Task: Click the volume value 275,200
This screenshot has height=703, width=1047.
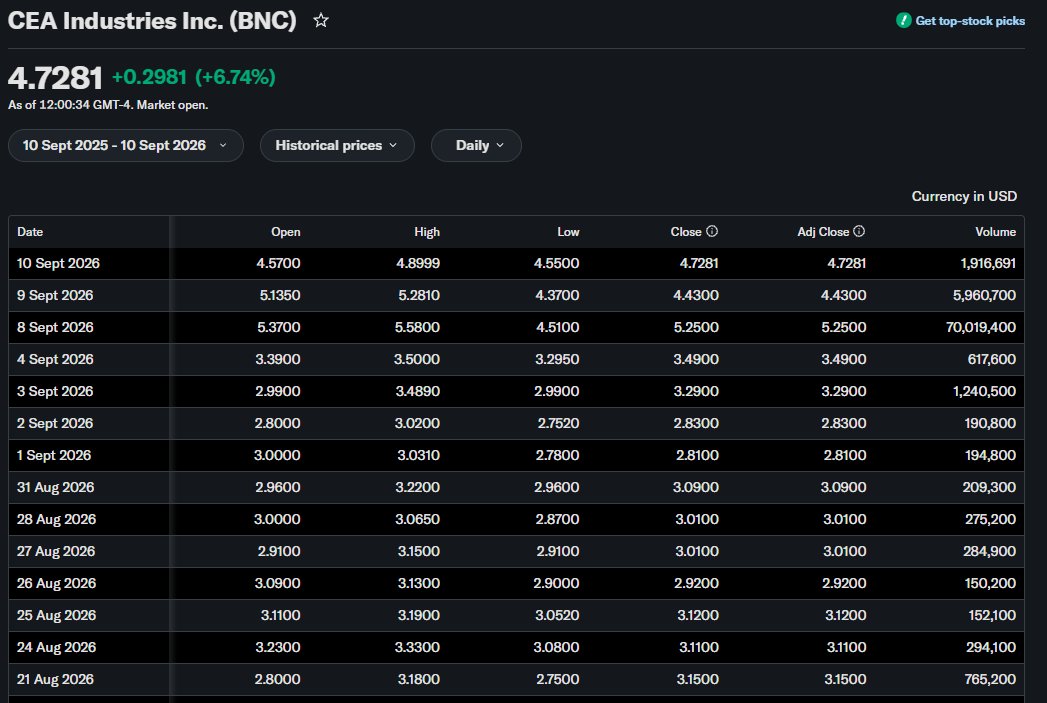Action: pos(990,520)
